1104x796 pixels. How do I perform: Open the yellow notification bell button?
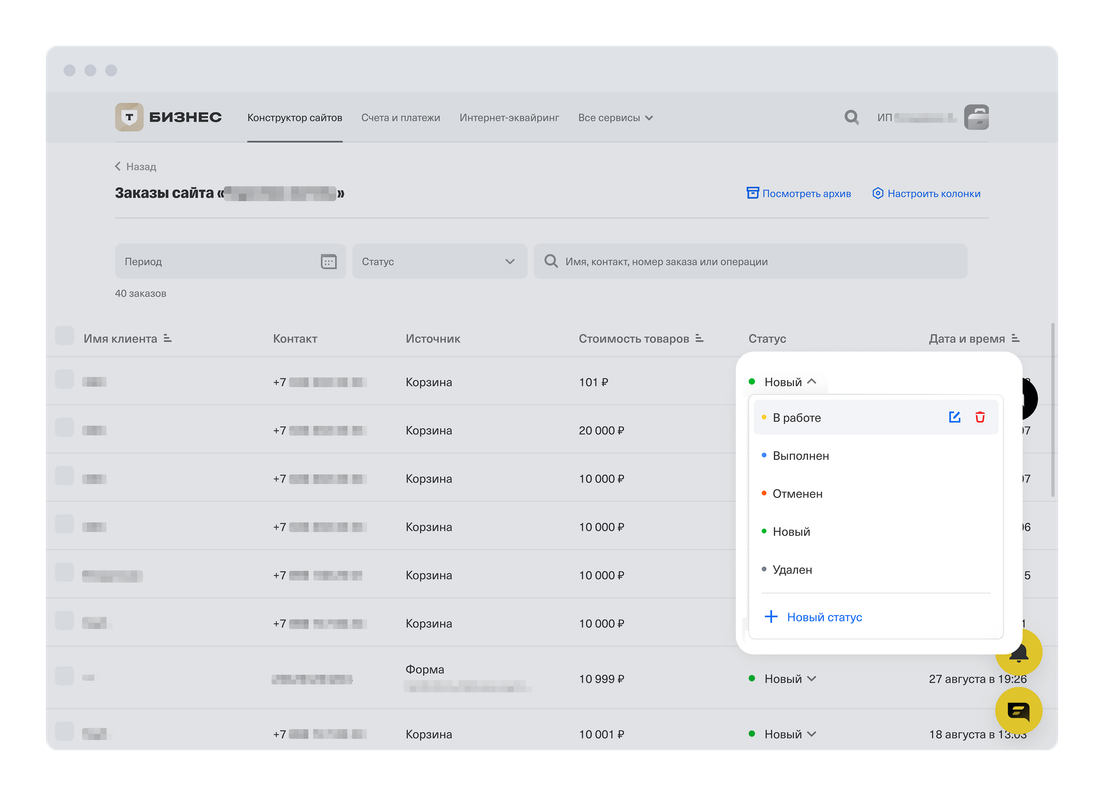1018,654
